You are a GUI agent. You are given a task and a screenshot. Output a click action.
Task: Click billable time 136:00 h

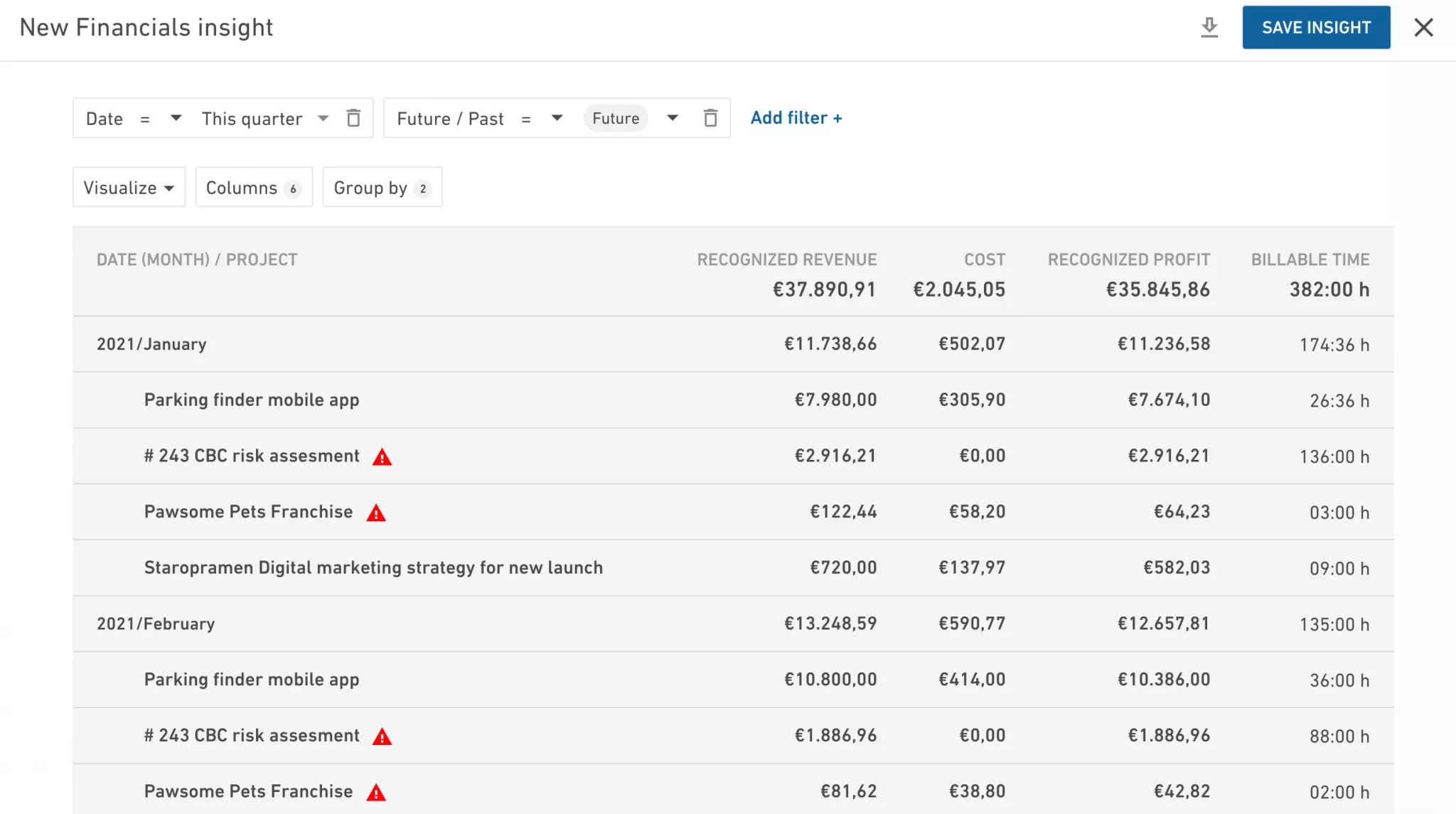click(x=1334, y=456)
